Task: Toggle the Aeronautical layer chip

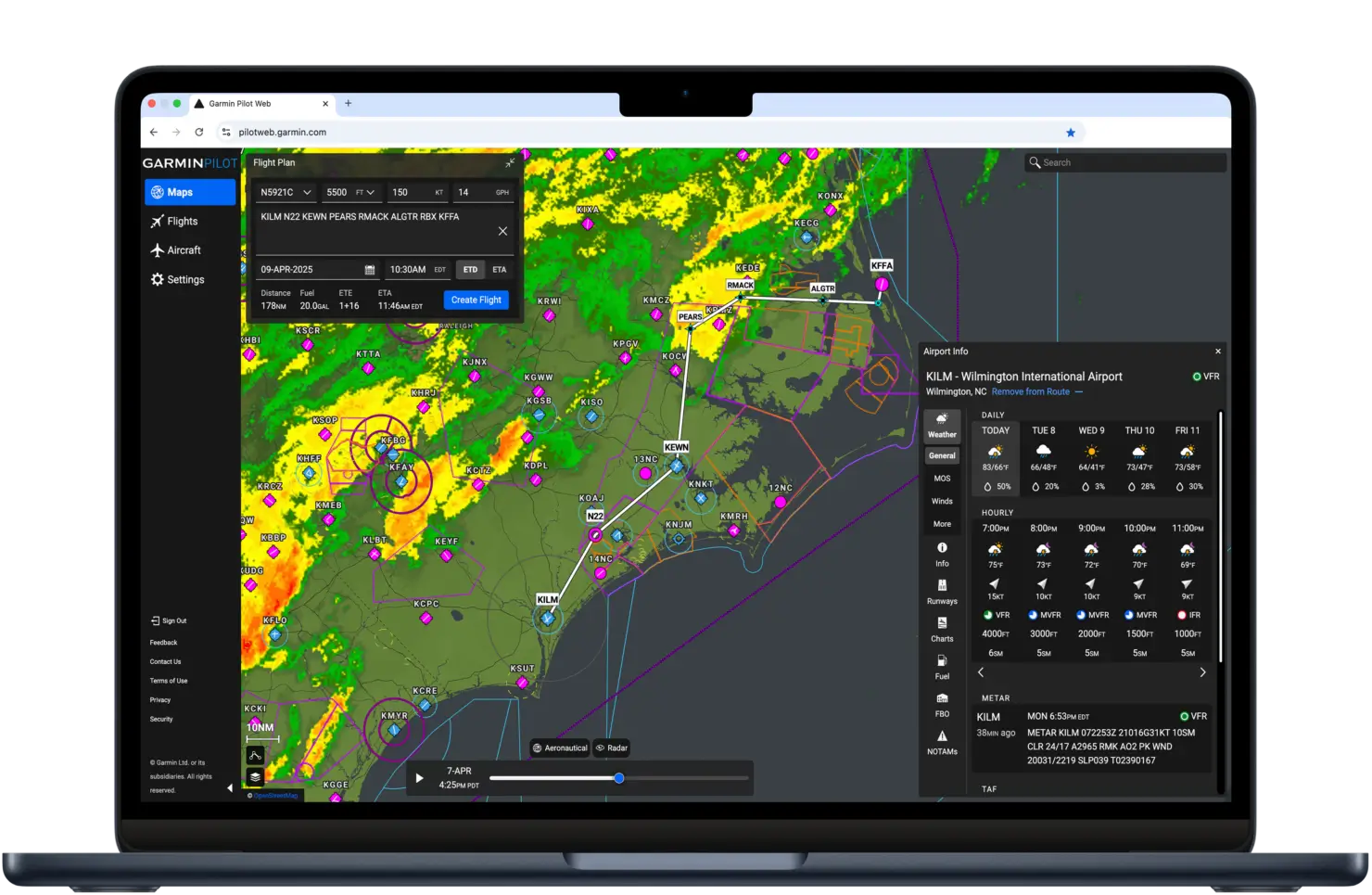Action: pos(560,748)
